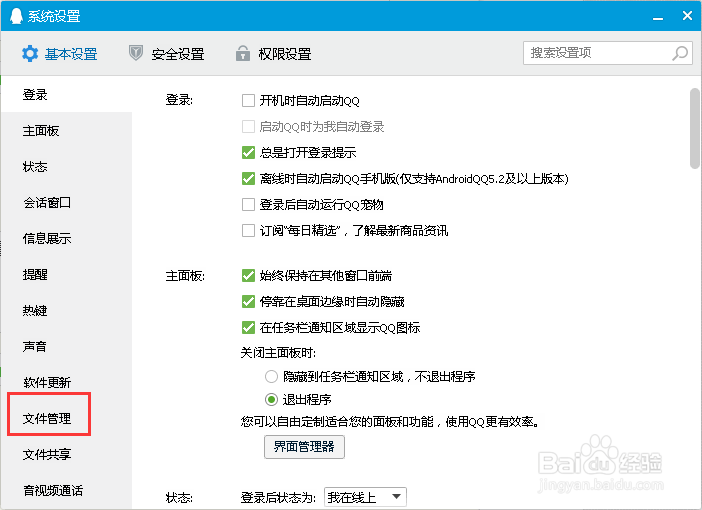Check 订阅"每日精选" option
702x510 pixels.
coord(248,231)
